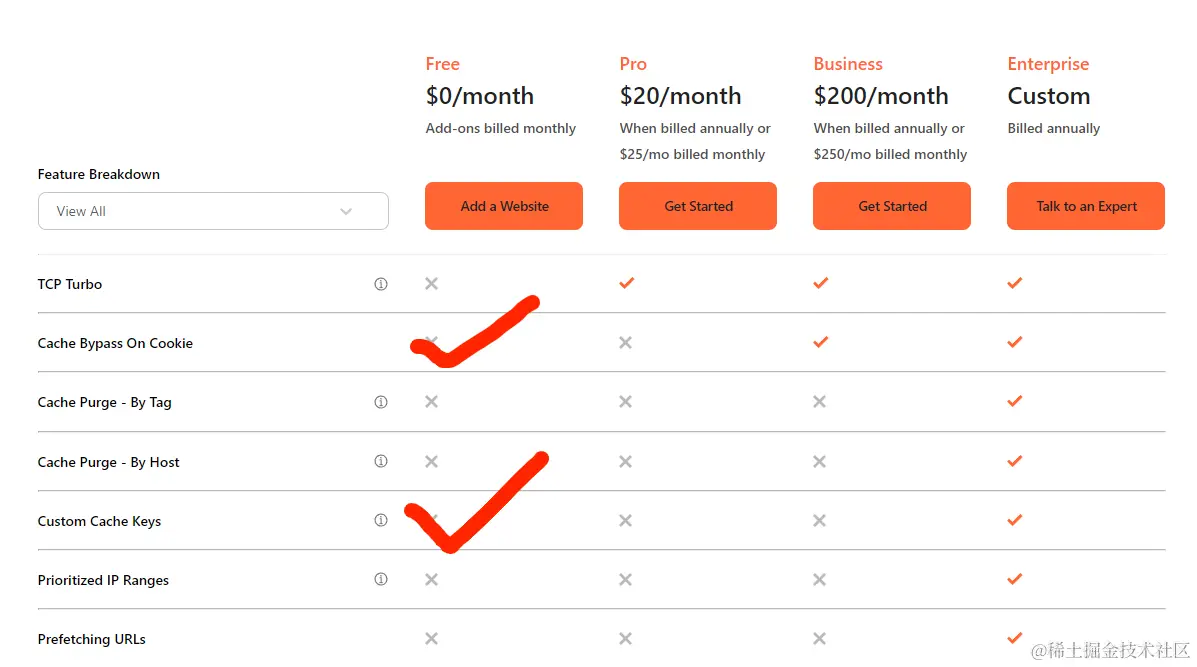Click the info icon beside TCP Turbo
This screenshot has width=1197, height=667.
(380, 284)
